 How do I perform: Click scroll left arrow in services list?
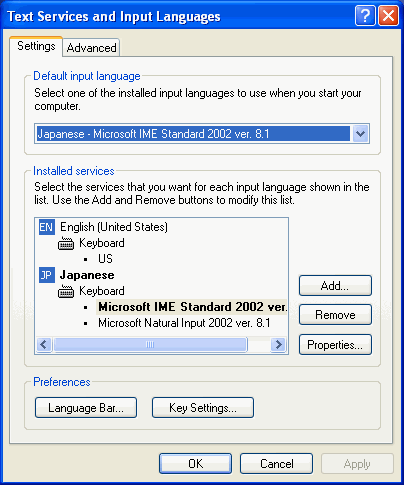point(44,344)
